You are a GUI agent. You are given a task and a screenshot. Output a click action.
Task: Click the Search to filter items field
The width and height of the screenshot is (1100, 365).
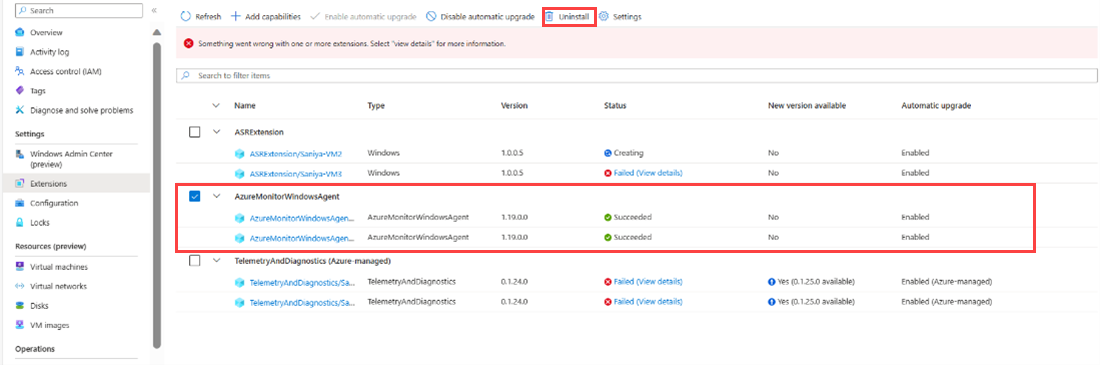pyautogui.click(x=637, y=75)
